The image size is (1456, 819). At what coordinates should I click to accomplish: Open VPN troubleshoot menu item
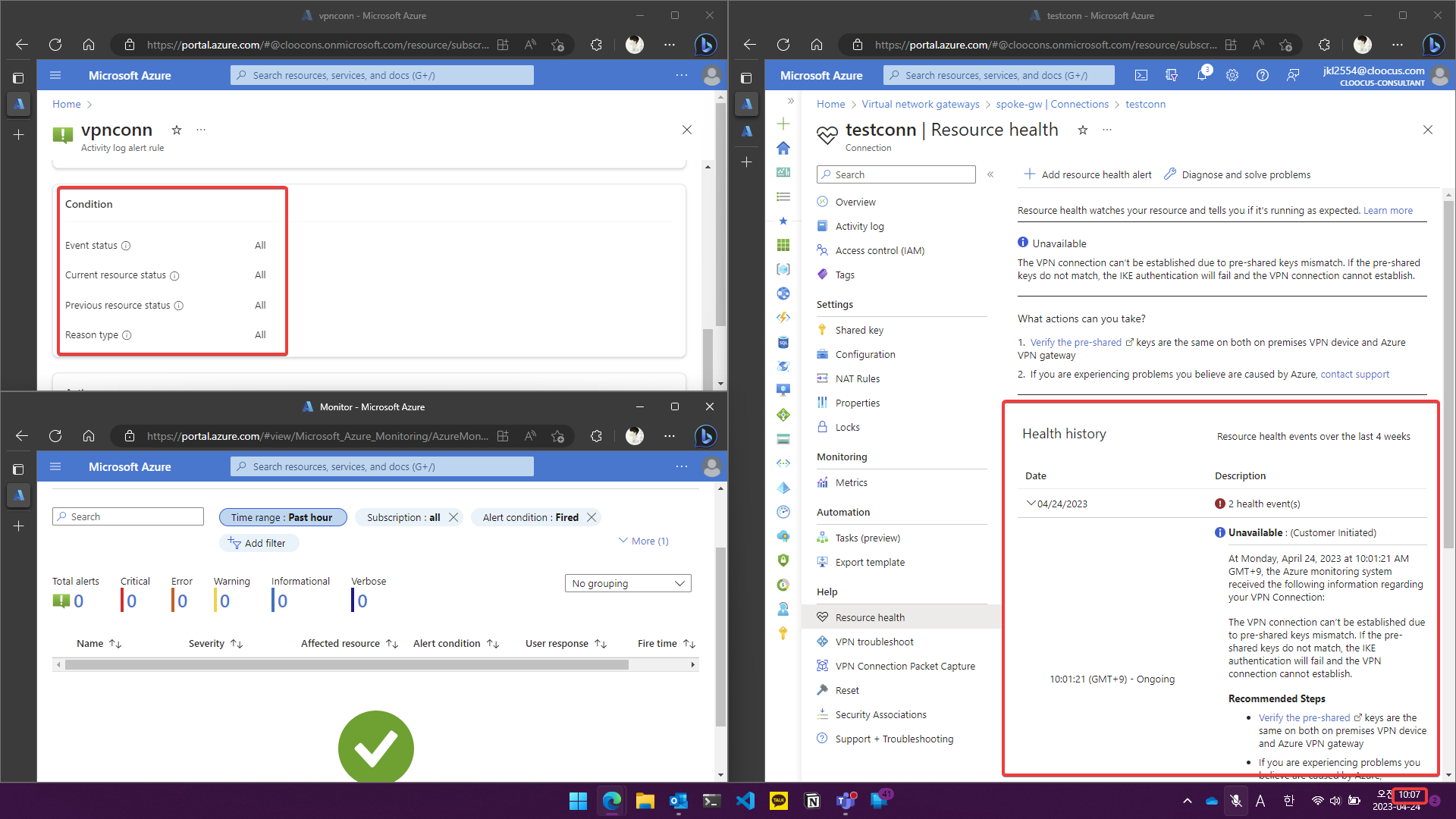874,642
